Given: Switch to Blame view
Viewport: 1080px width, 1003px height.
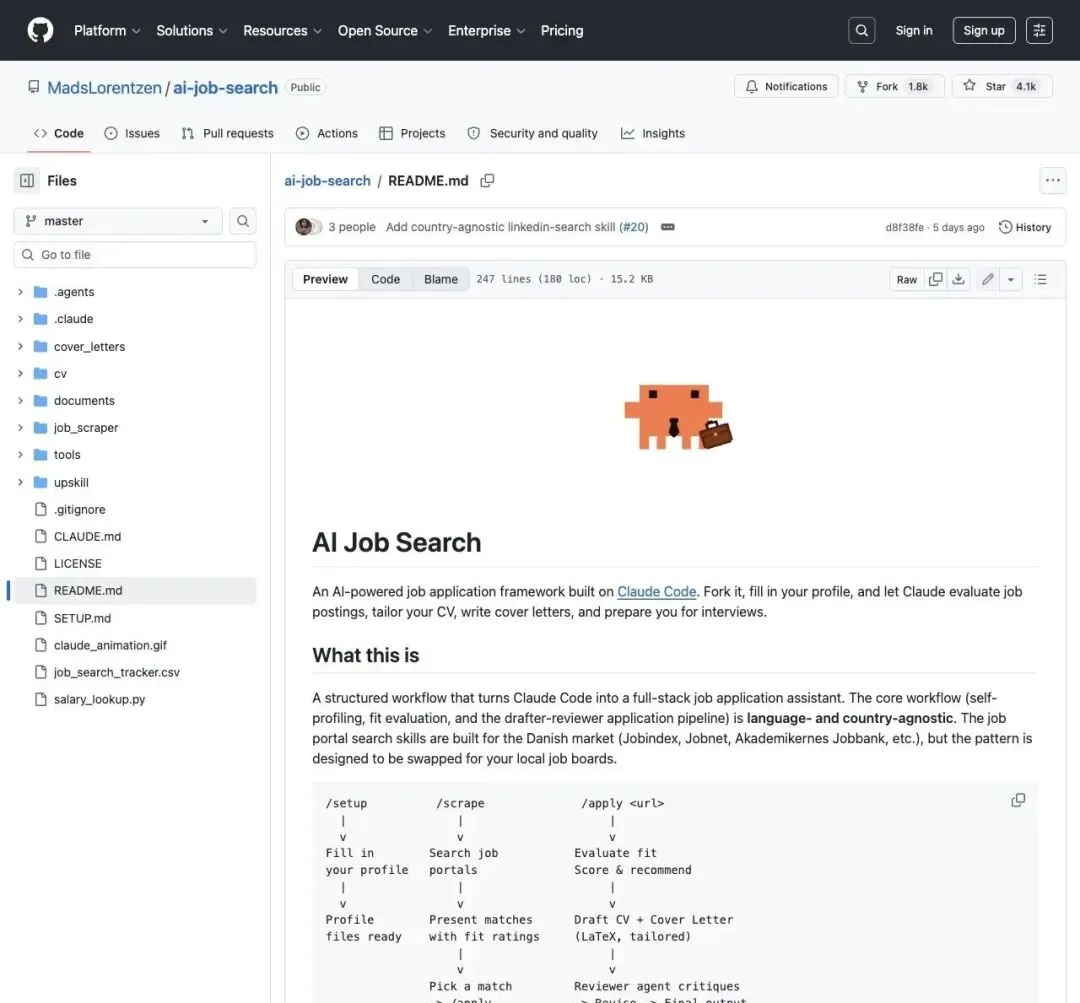Looking at the screenshot, I should [441, 279].
